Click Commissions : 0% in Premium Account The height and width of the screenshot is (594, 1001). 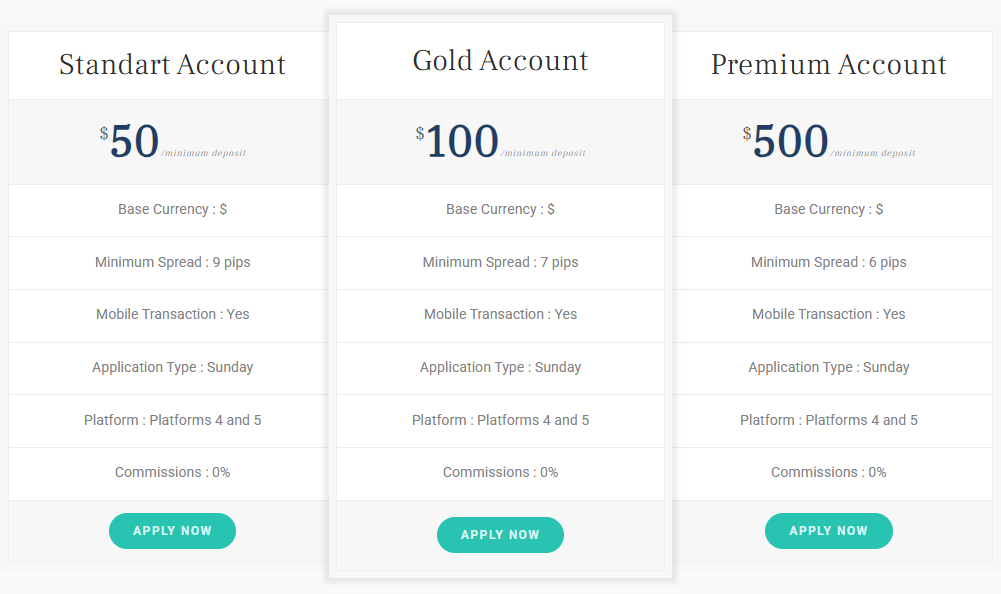coord(828,473)
